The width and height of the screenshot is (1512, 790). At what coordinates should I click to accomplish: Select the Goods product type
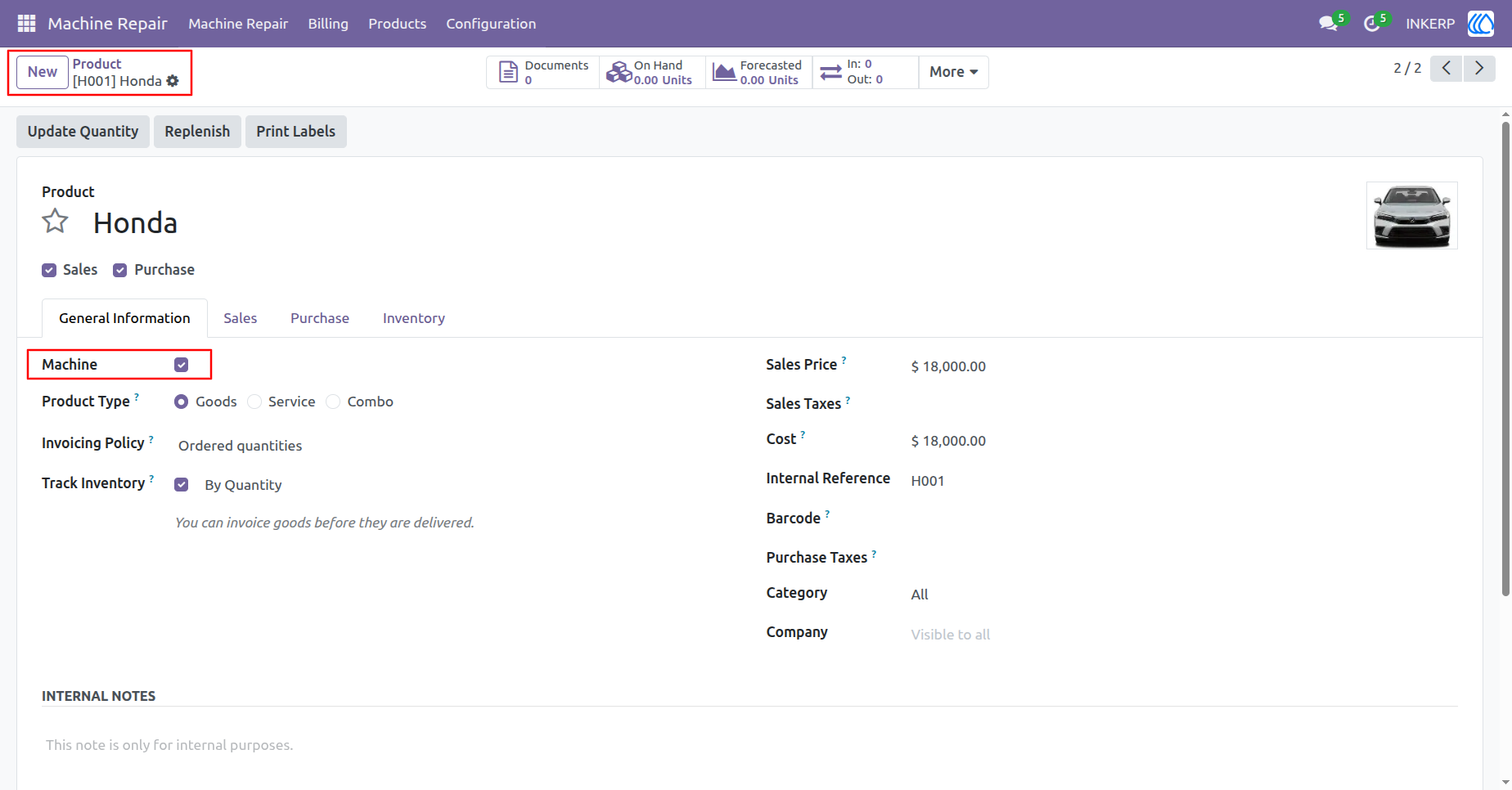click(x=182, y=402)
